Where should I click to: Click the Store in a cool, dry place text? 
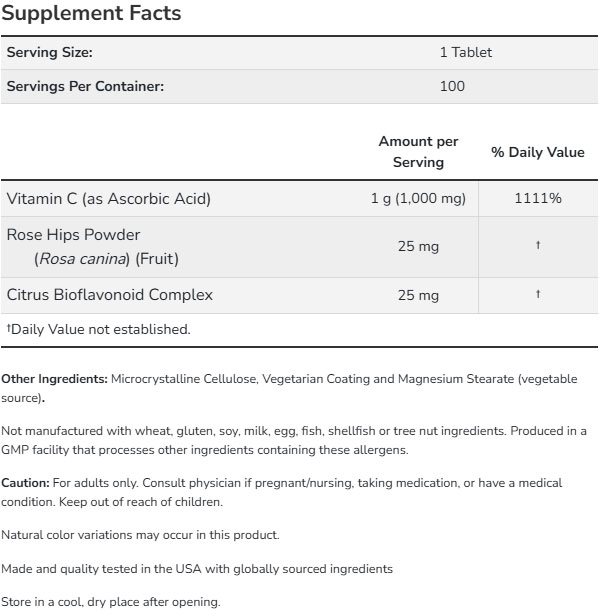tap(110, 601)
